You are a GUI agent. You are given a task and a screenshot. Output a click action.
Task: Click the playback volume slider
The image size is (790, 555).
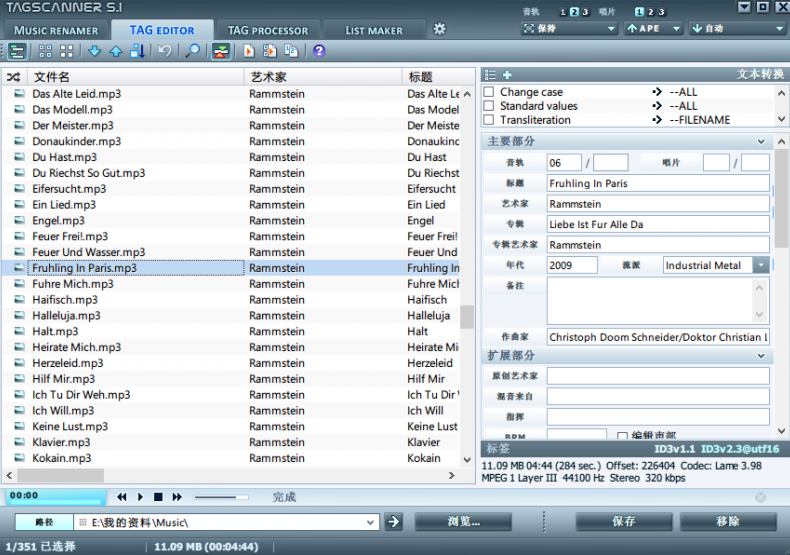click(x=221, y=497)
